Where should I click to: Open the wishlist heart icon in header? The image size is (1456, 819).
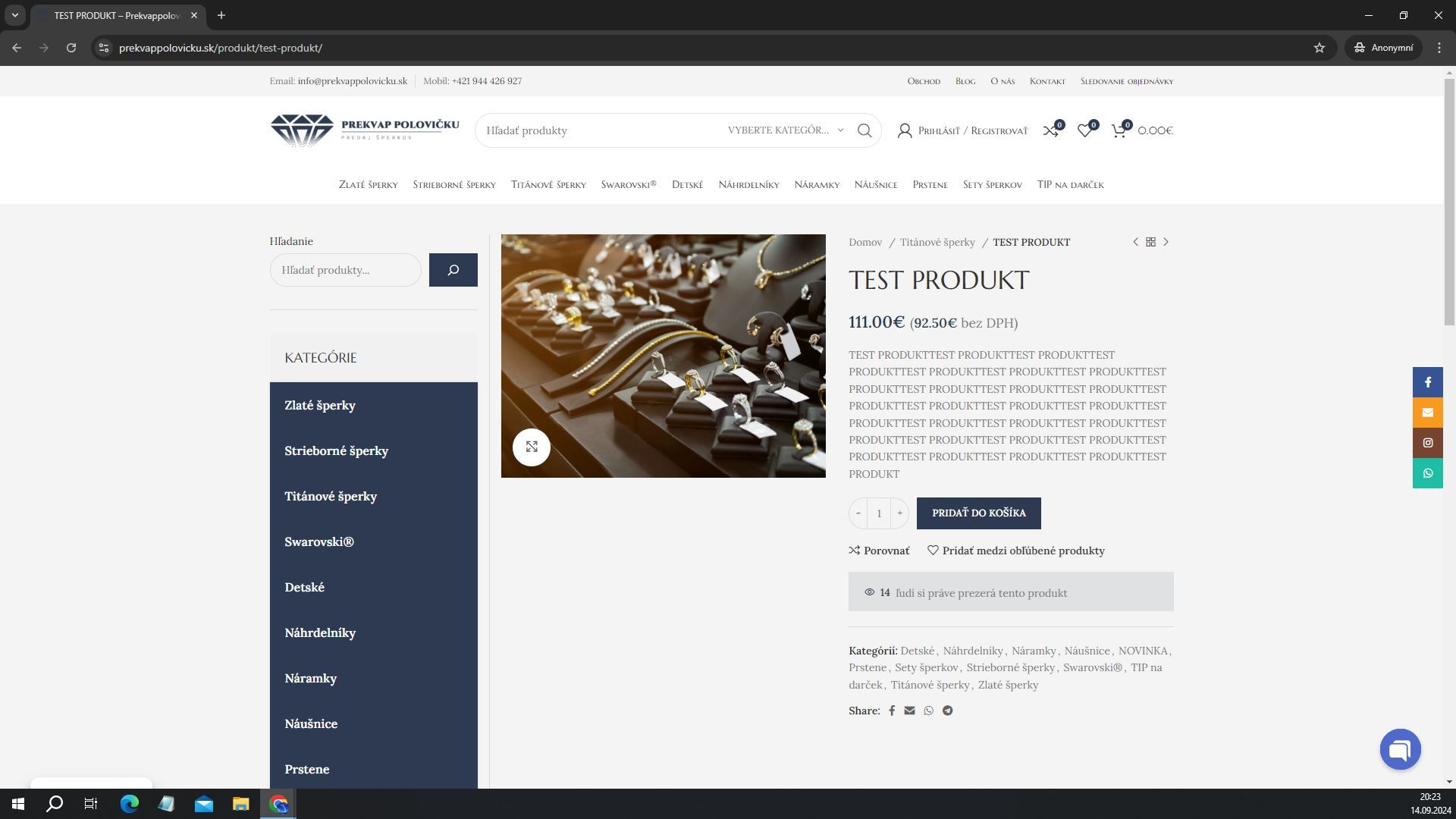(1085, 130)
